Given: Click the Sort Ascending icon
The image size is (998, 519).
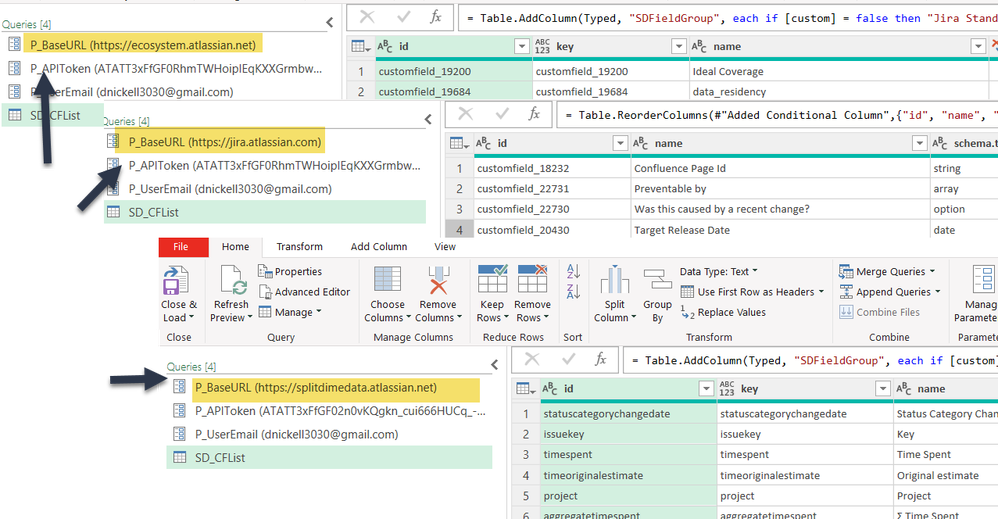Looking at the screenshot, I should (573, 271).
